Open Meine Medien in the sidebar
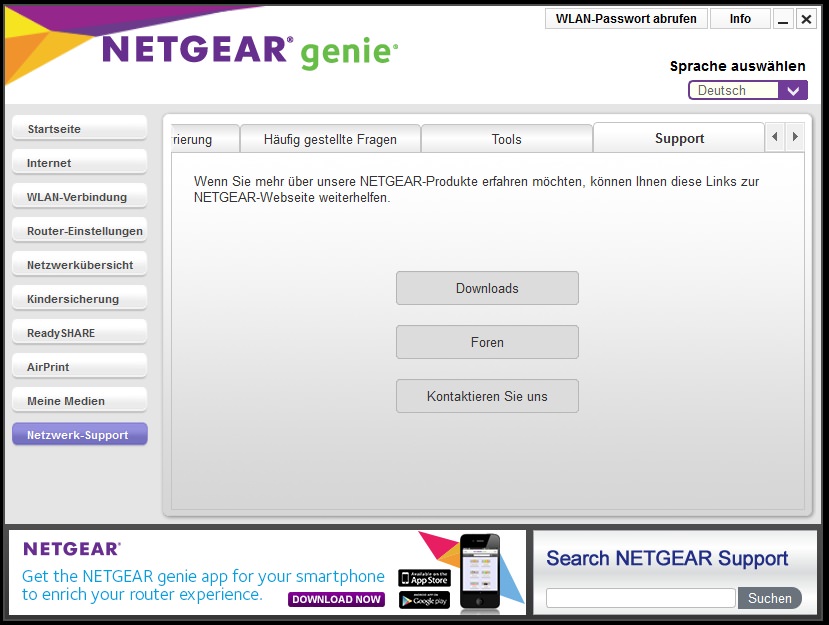 80,401
